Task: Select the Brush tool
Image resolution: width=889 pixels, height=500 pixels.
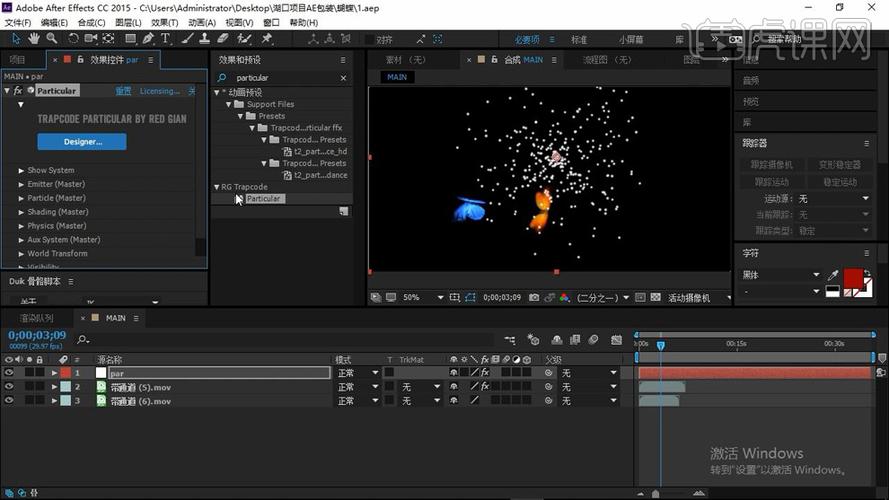Action: click(188, 39)
